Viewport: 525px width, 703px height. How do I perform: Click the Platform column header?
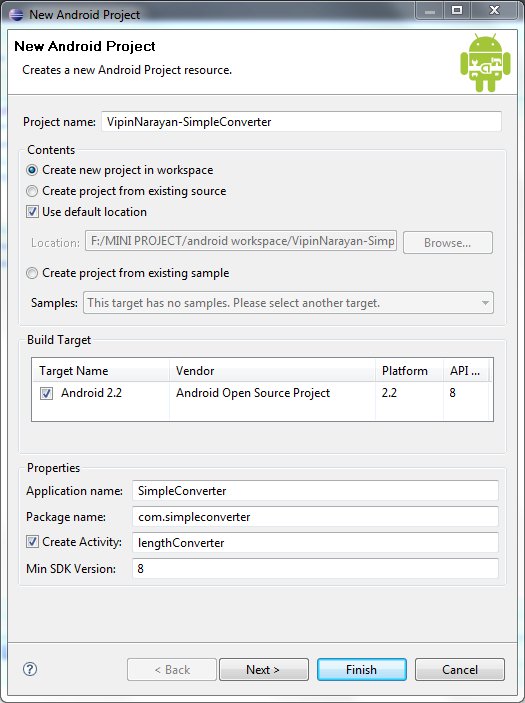click(x=409, y=371)
